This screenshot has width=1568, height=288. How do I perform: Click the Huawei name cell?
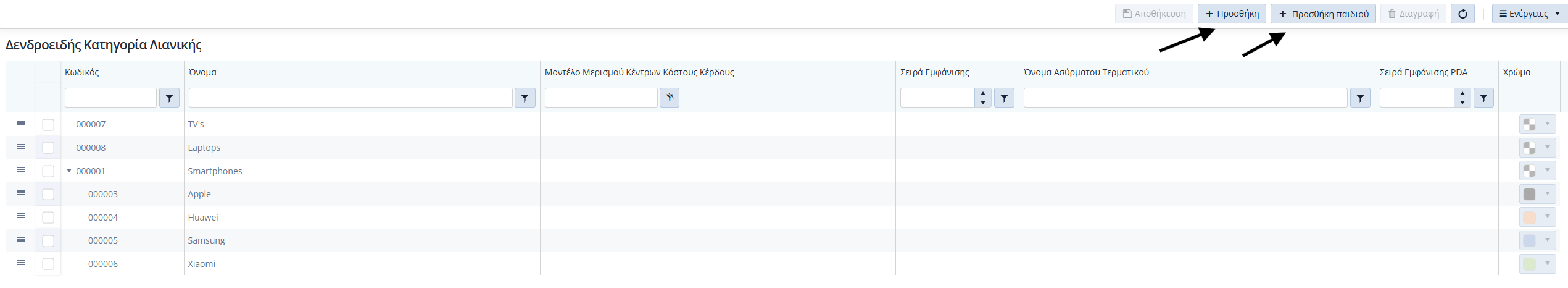pyautogui.click(x=362, y=218)
